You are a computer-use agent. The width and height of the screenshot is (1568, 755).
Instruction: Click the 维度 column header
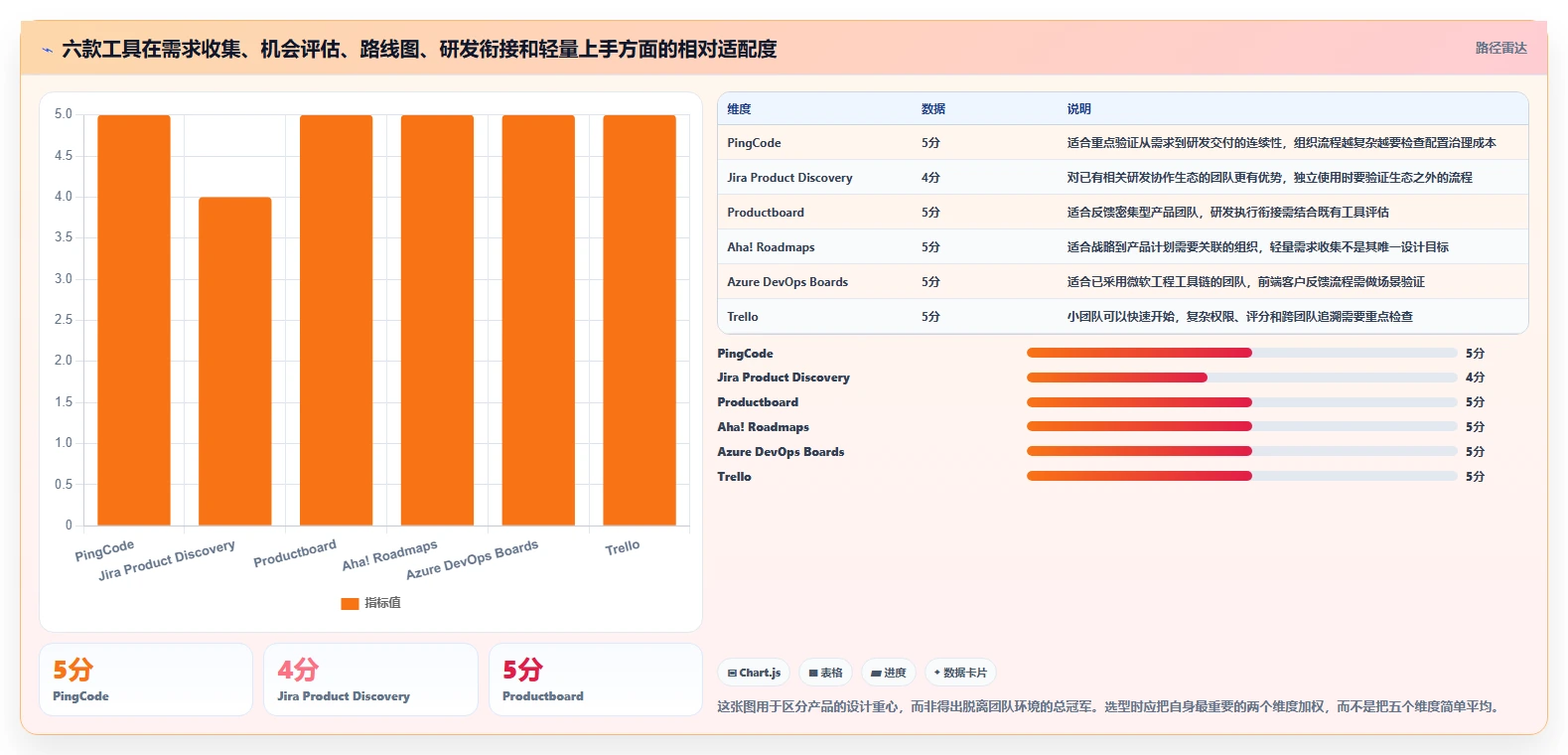coord(739,109)
